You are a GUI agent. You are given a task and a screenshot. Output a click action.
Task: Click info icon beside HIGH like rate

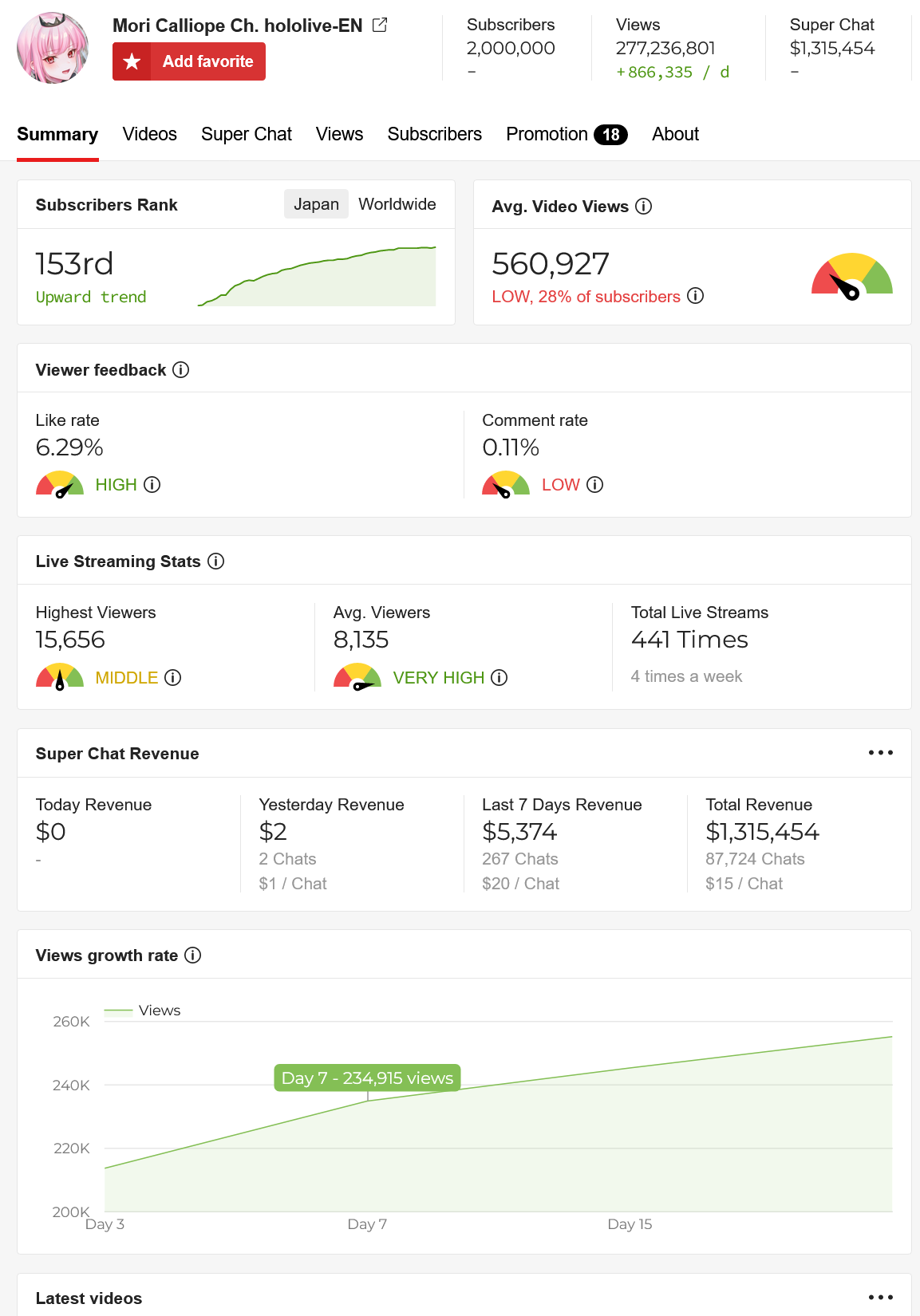click(x=152, y=485)
